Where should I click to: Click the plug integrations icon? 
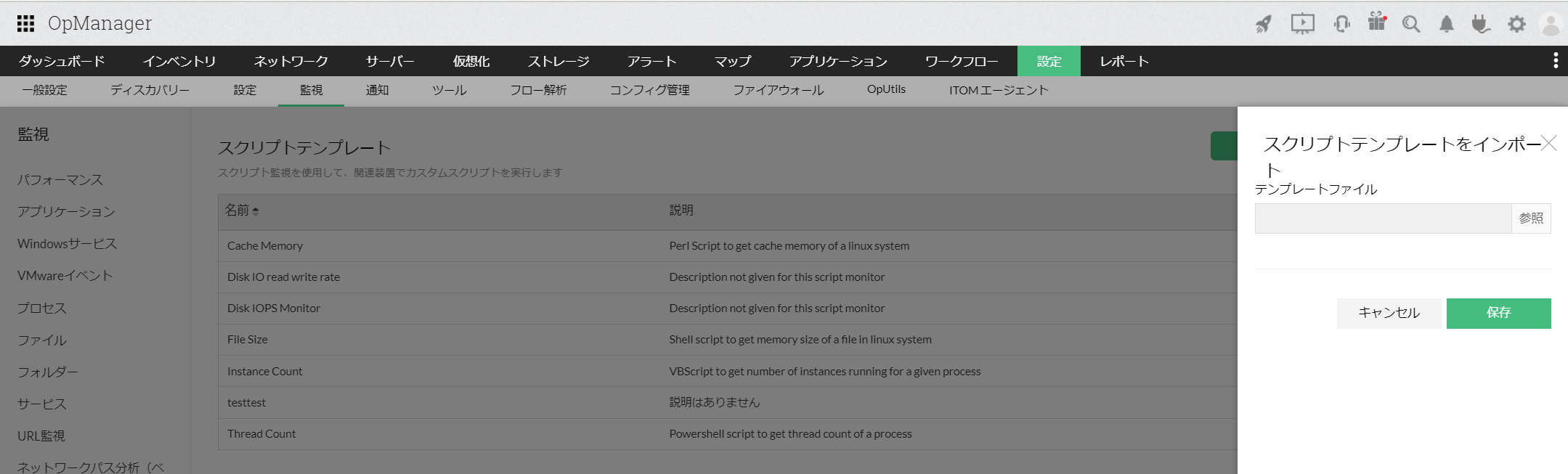[x=1481, y=24]
